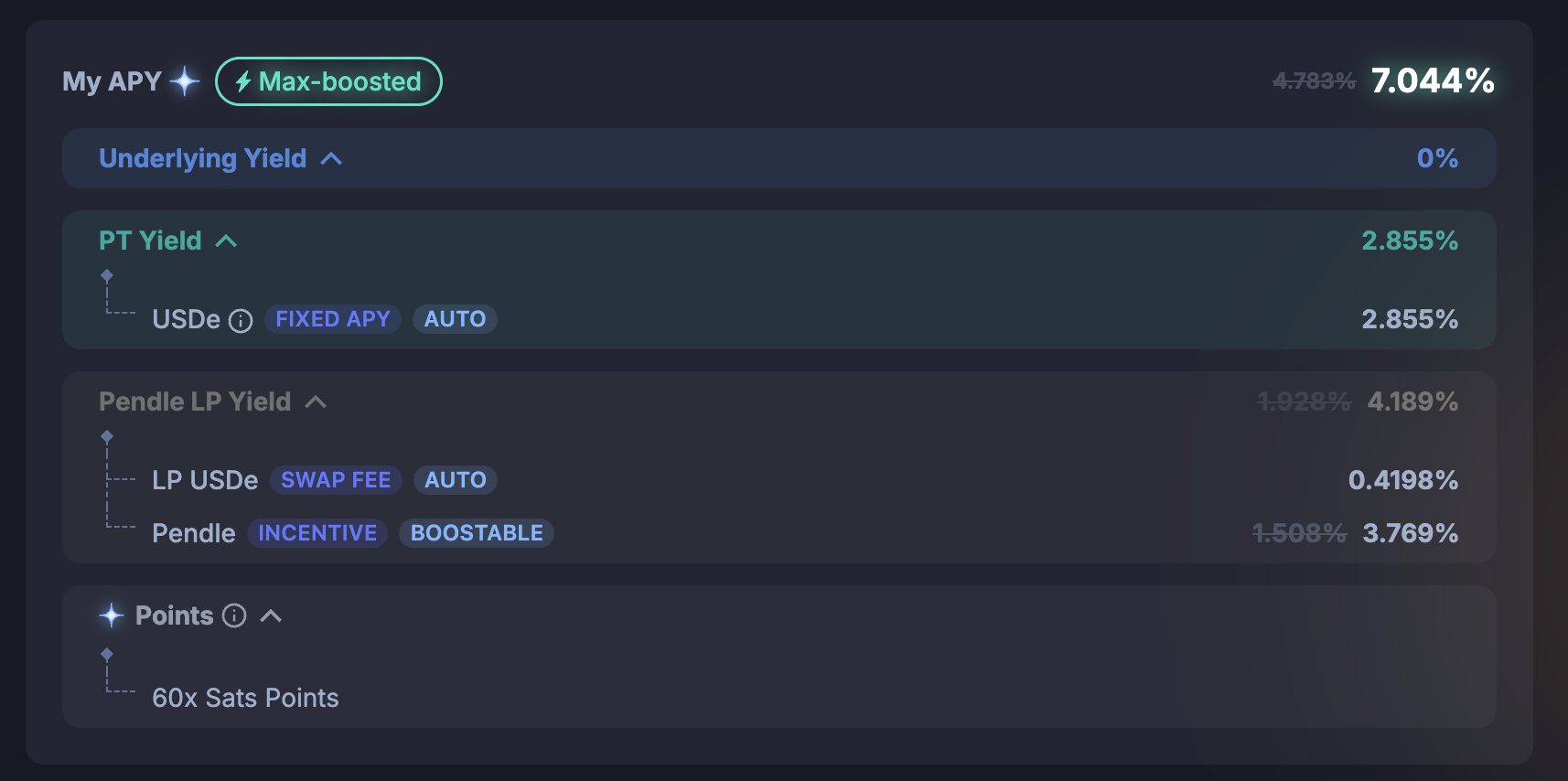
Task: Click the SWAP FEE tag
Action: (336, 480)
